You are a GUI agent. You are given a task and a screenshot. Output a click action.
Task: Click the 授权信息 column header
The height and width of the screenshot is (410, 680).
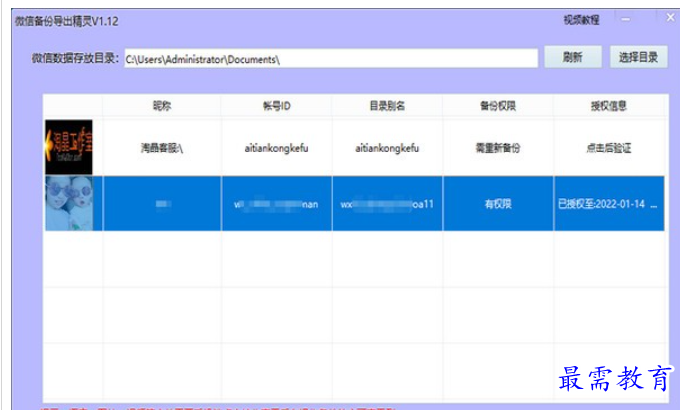pos(608,105)
